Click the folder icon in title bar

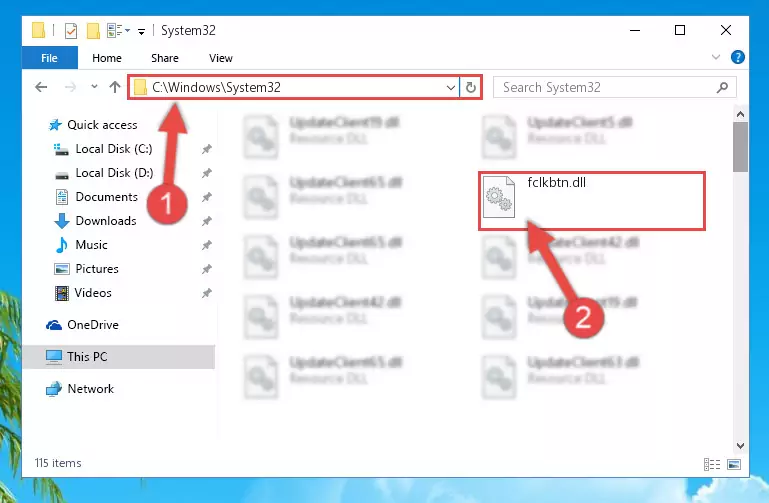tap(38, 30)
